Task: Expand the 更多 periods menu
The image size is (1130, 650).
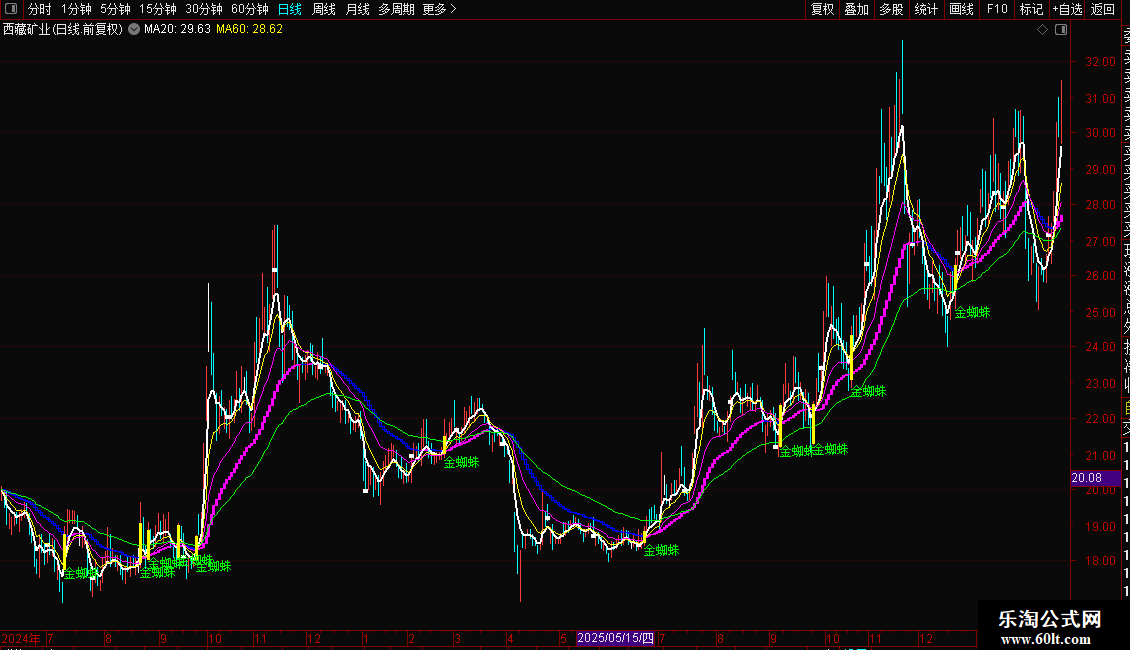Action: pos(440,9)
